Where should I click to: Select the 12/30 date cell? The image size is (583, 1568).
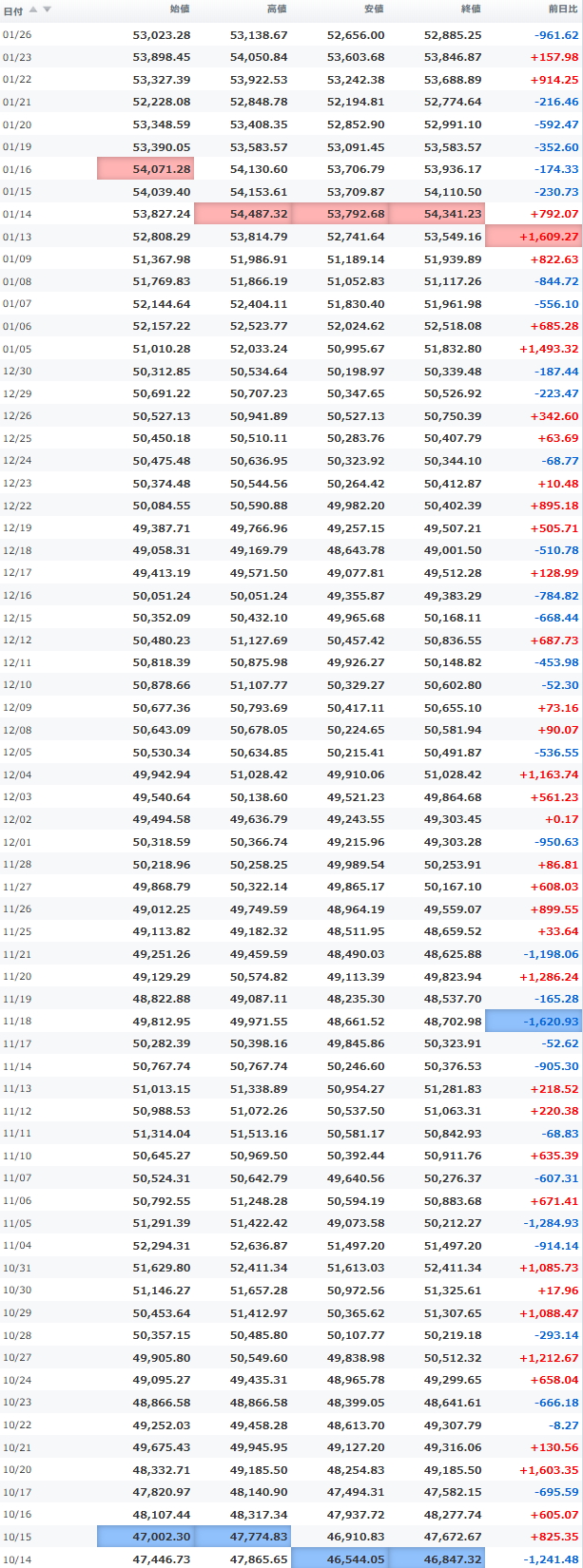[17, 372]
